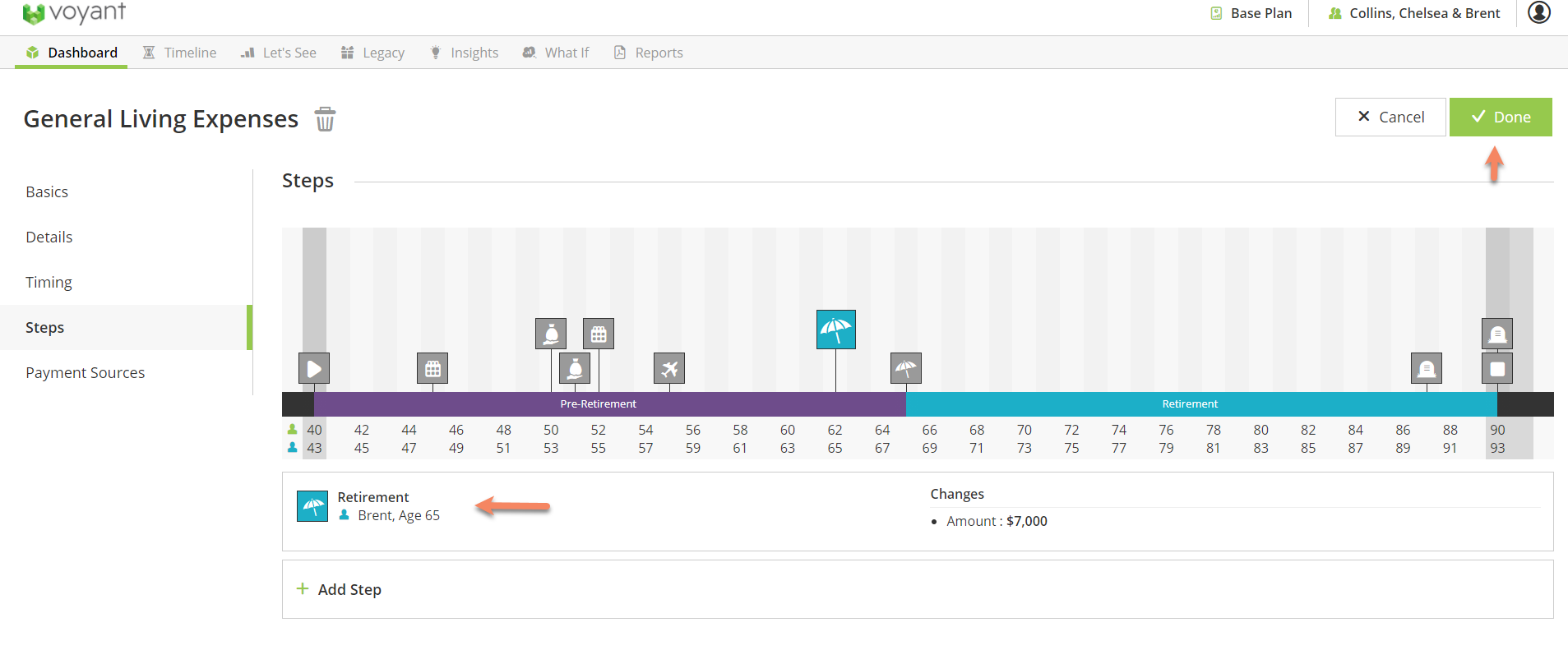1568x650 pixels.
Task: Select the calendar icon near age 44
Action: 432,369
